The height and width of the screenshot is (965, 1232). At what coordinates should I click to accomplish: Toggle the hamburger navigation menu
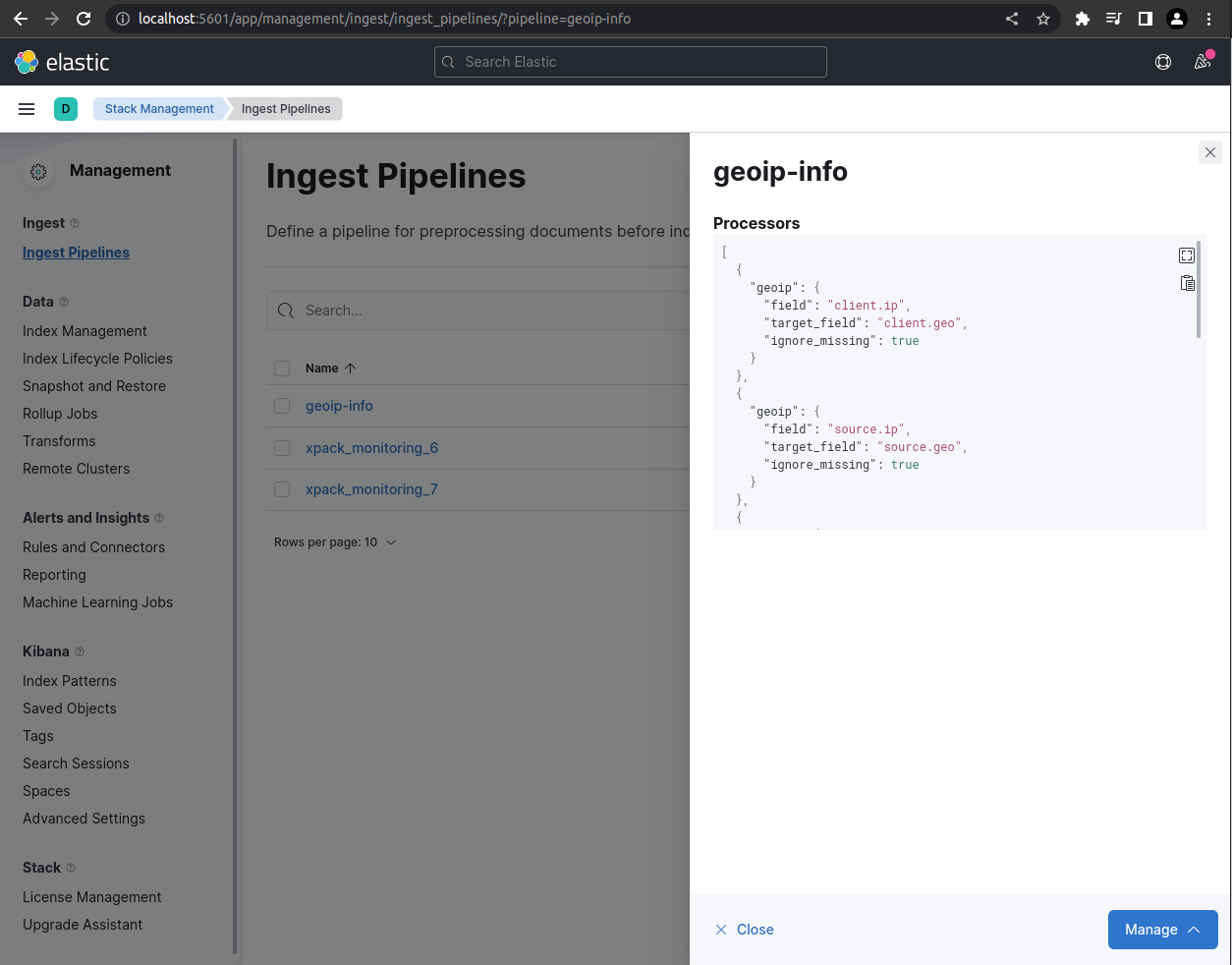27,109
